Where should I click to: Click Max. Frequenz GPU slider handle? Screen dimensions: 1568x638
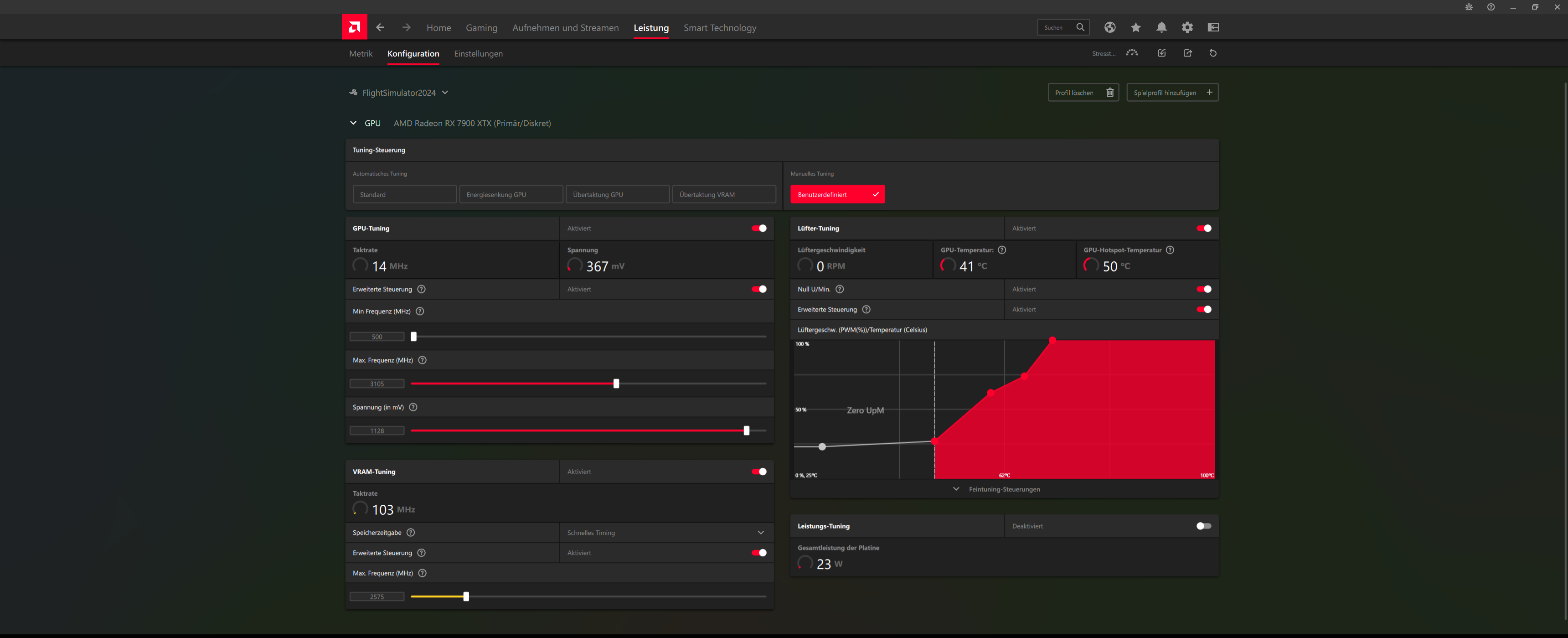click(616, 384)
